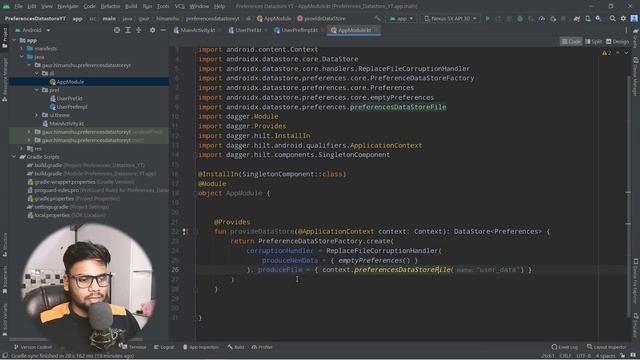Click the warnings indicator in editor corner
This screenshot has width=640, height=360.
(607, 53)
